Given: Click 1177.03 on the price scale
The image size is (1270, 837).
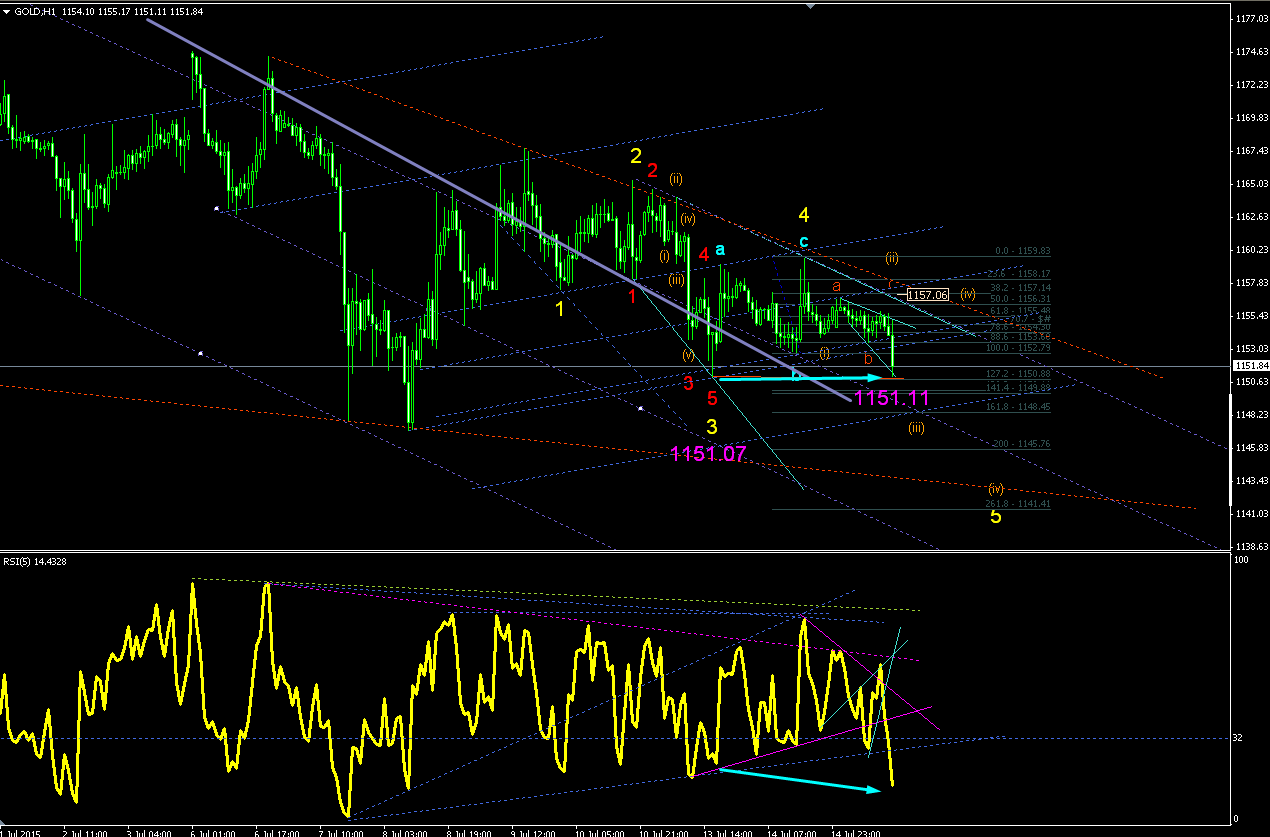Looking at the screenshot, I should (x=1250, y=19).
